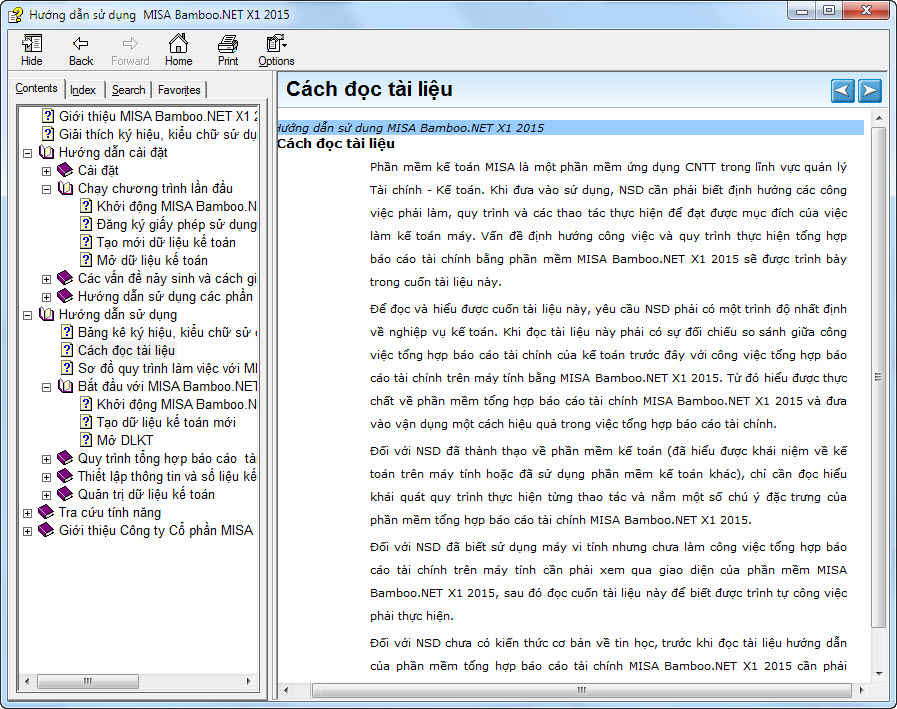
Task: Click book icon of Giới thiệu Công ty Cổ phần MISA
Action: tap(46, 530)
